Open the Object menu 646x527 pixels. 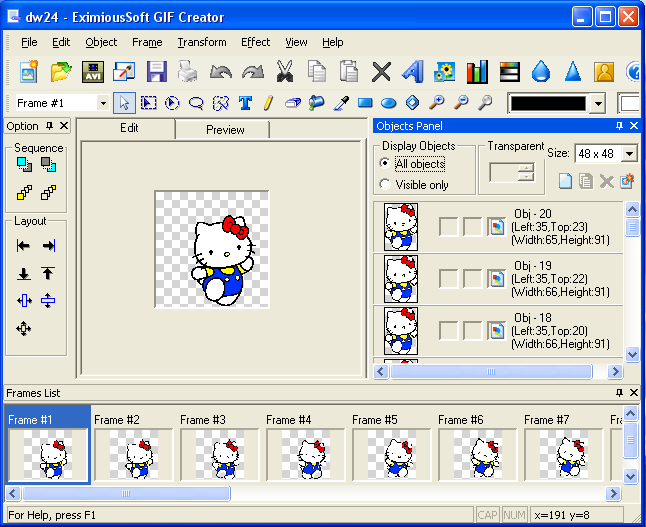pyautogui.click(x=101, y=42)
